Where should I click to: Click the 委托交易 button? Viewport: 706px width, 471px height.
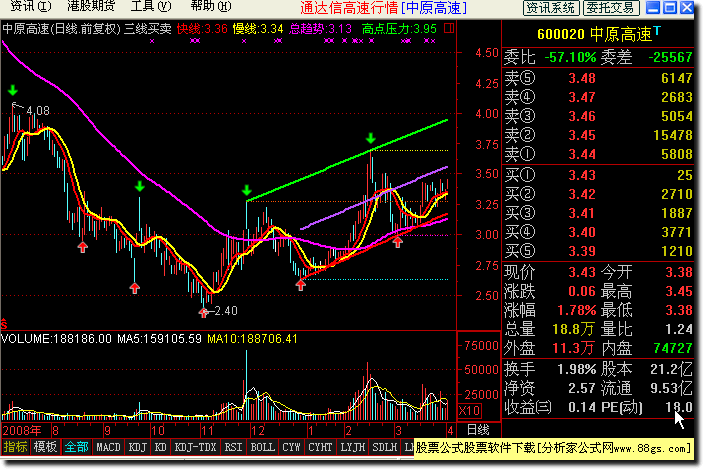point(611,8)
